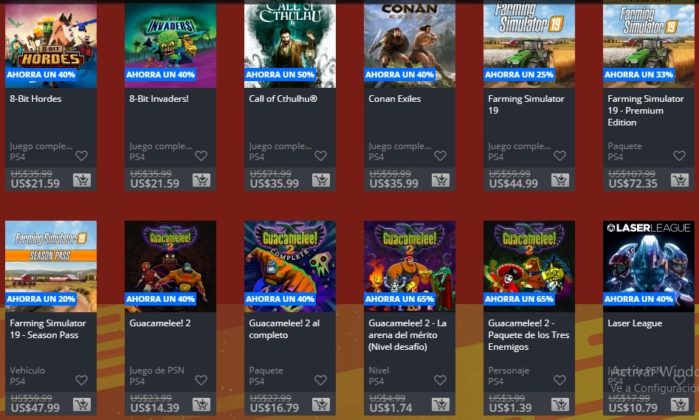Viewport: 699px width, 420px height.
Task: Click AHORRA UN 65% badge on Tres Enemigos
Action: 519,299
